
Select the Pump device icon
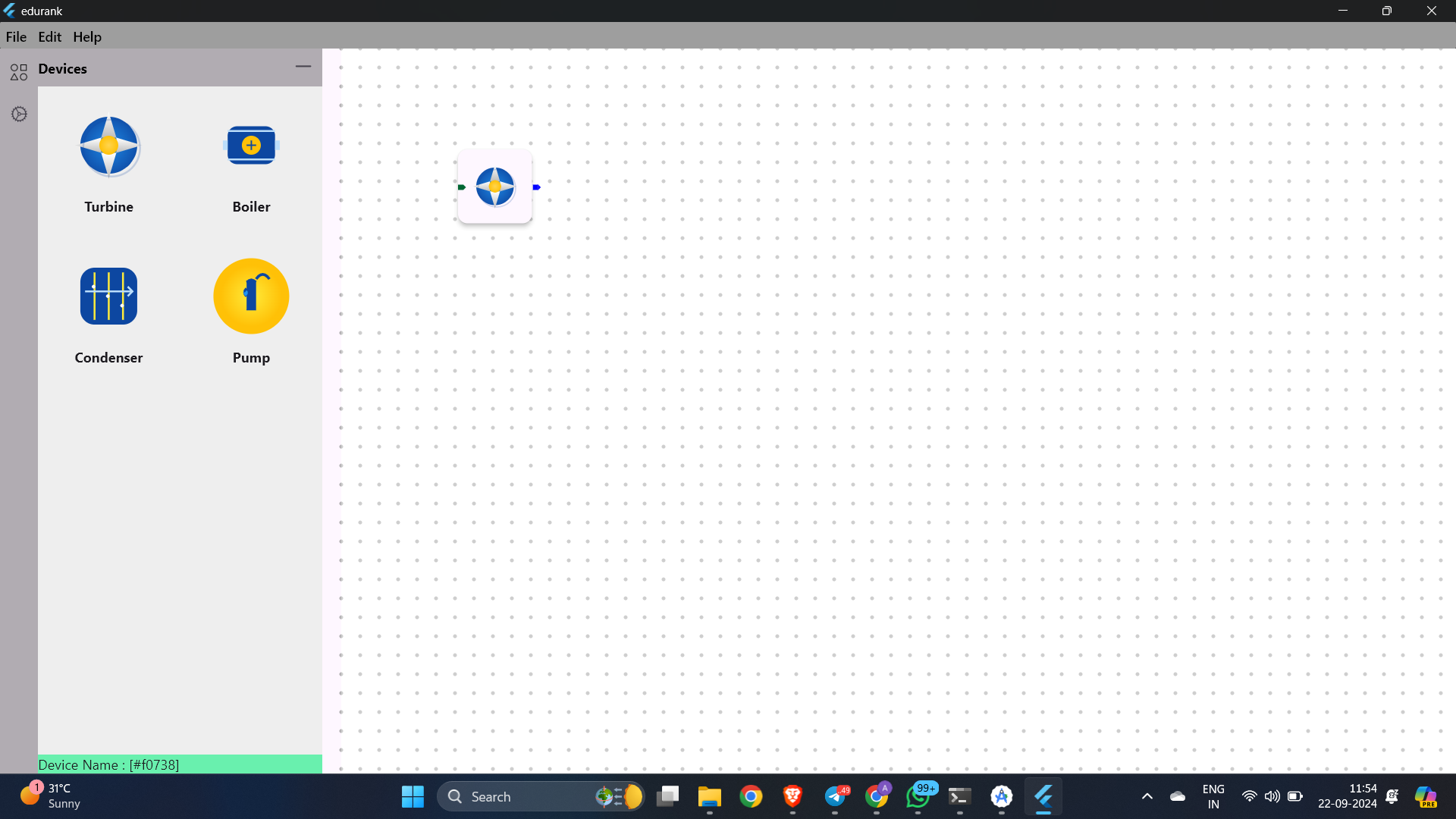tap(251, 296)
